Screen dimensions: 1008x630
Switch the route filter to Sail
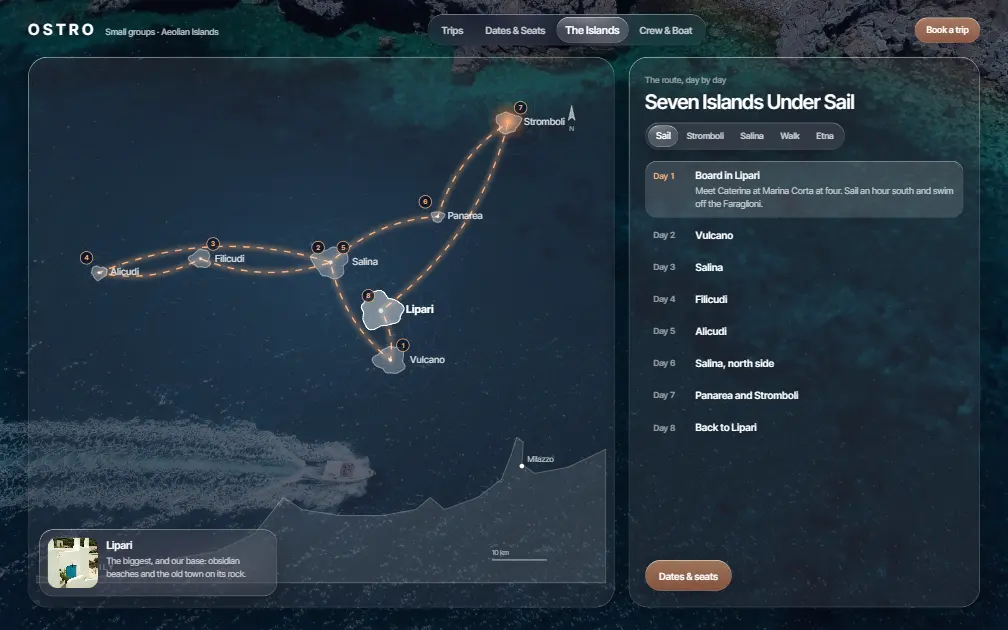pos(663,136)
